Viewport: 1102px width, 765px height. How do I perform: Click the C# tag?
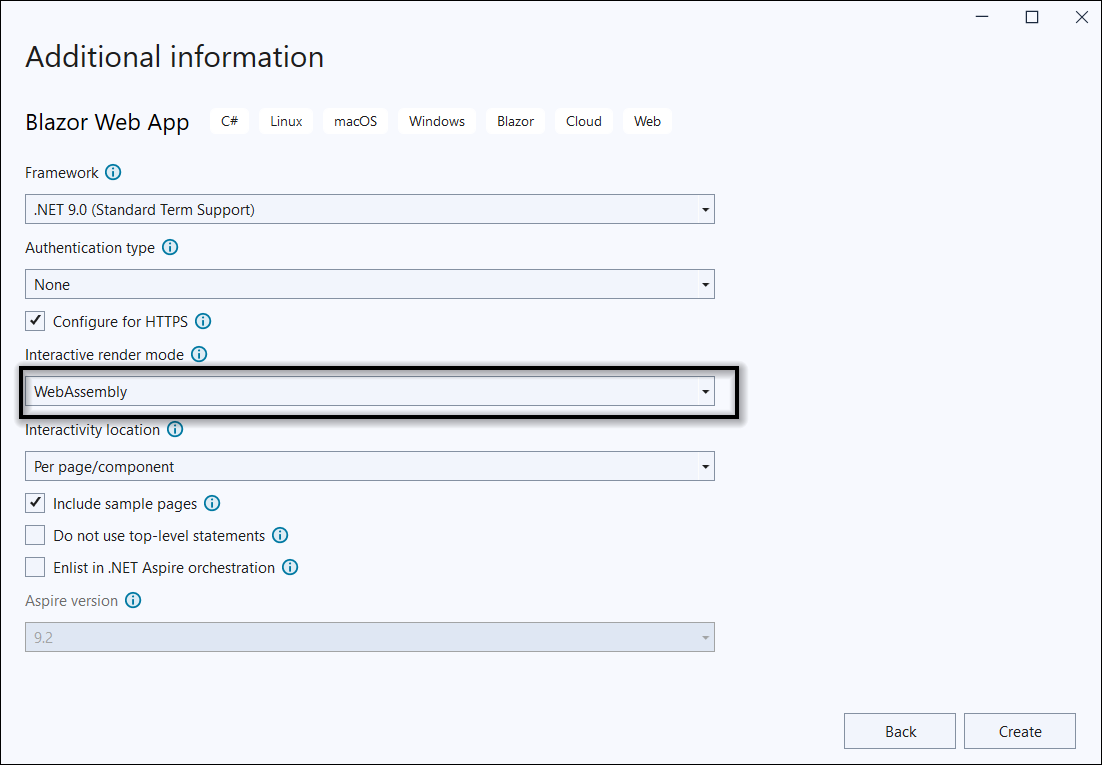(x=229, y=121)
